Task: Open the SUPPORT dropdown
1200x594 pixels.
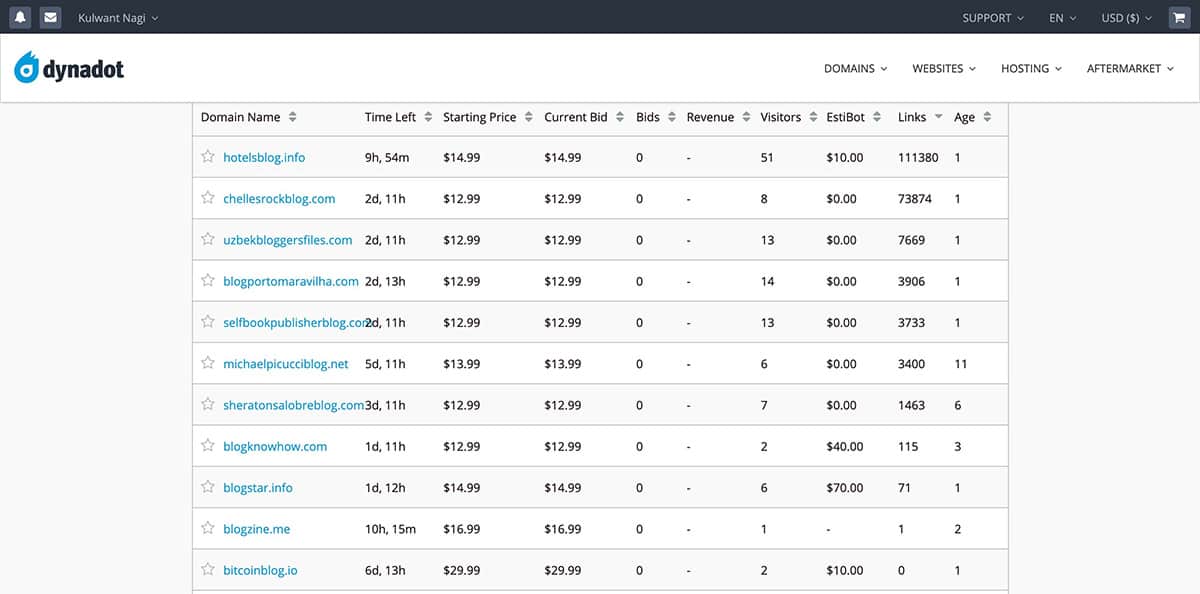Action: click(993, 18)
